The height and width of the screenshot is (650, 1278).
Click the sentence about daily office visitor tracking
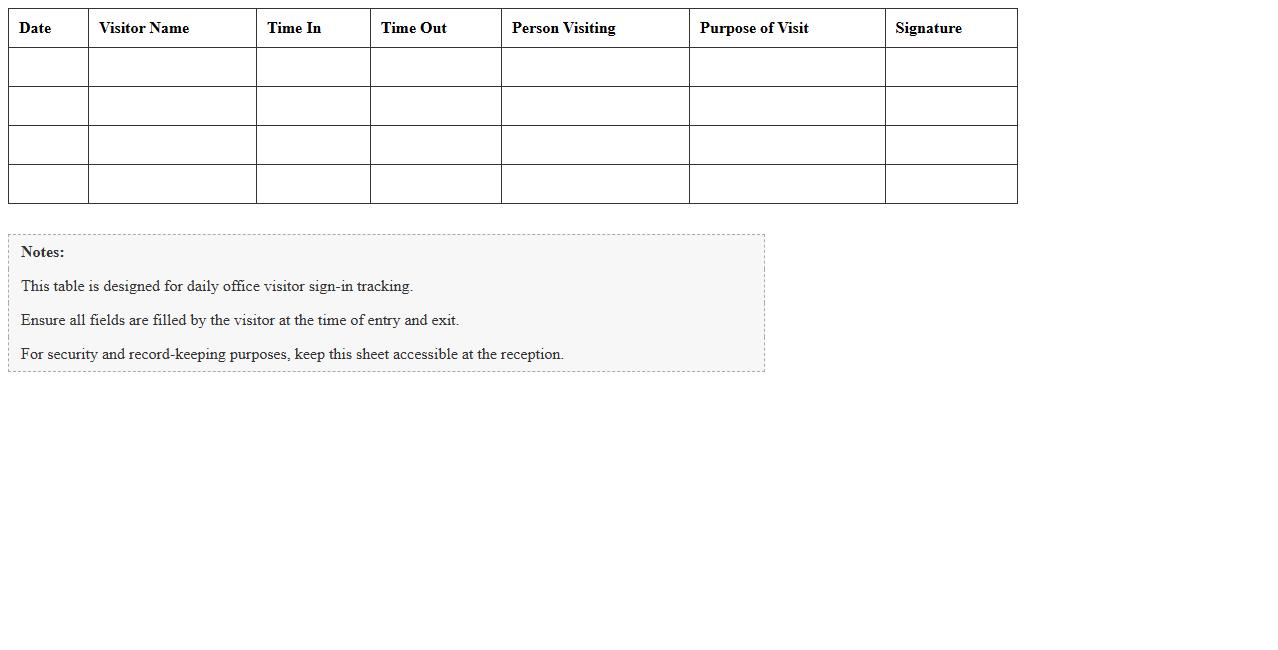coord(217,286)
